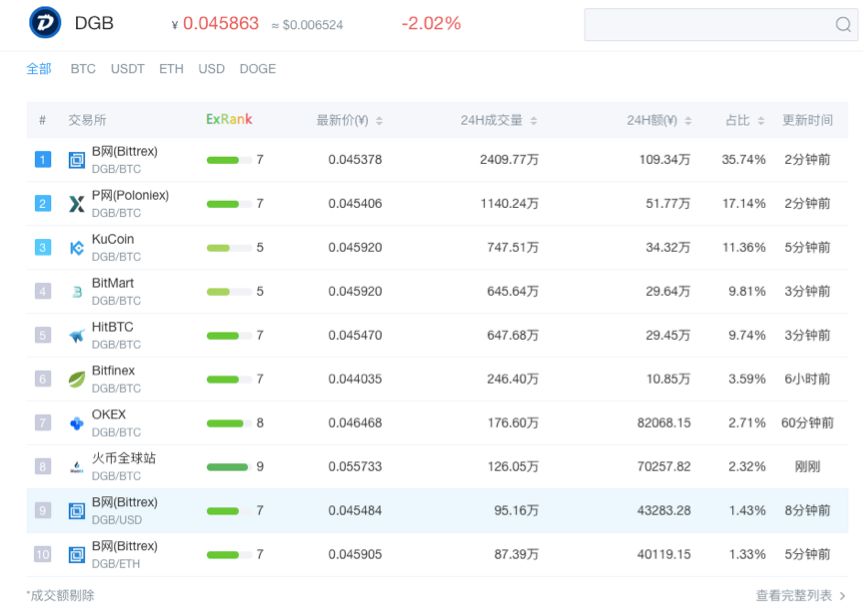The image size is (864, 609).
Task: Click the 更新时间 column header
Action: pos(807,120)
